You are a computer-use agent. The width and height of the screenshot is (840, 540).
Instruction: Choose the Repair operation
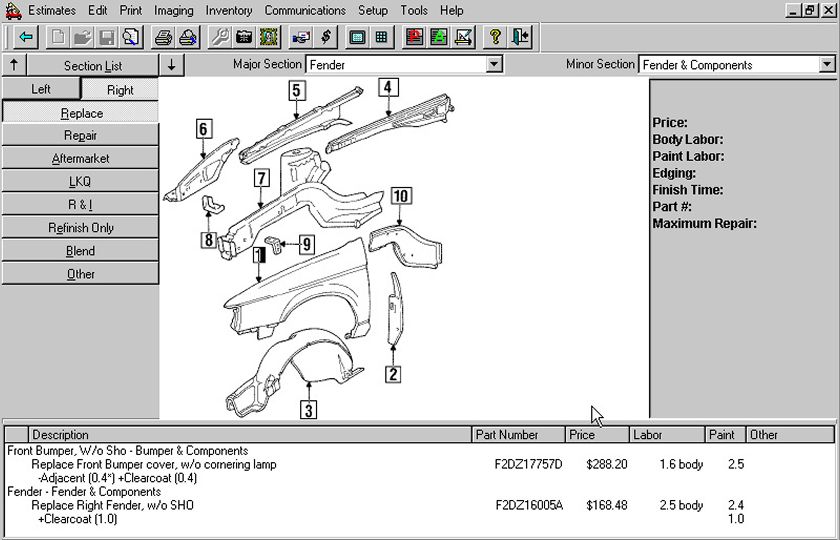coord(81,136)
